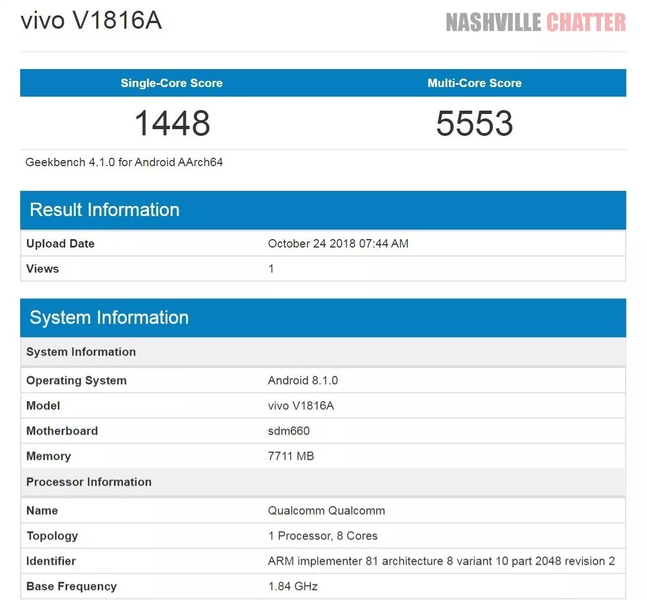This screenshot has height=600, width=647.
Task: Click the '7711 MB' memory value
Action: tap(291, 456)
